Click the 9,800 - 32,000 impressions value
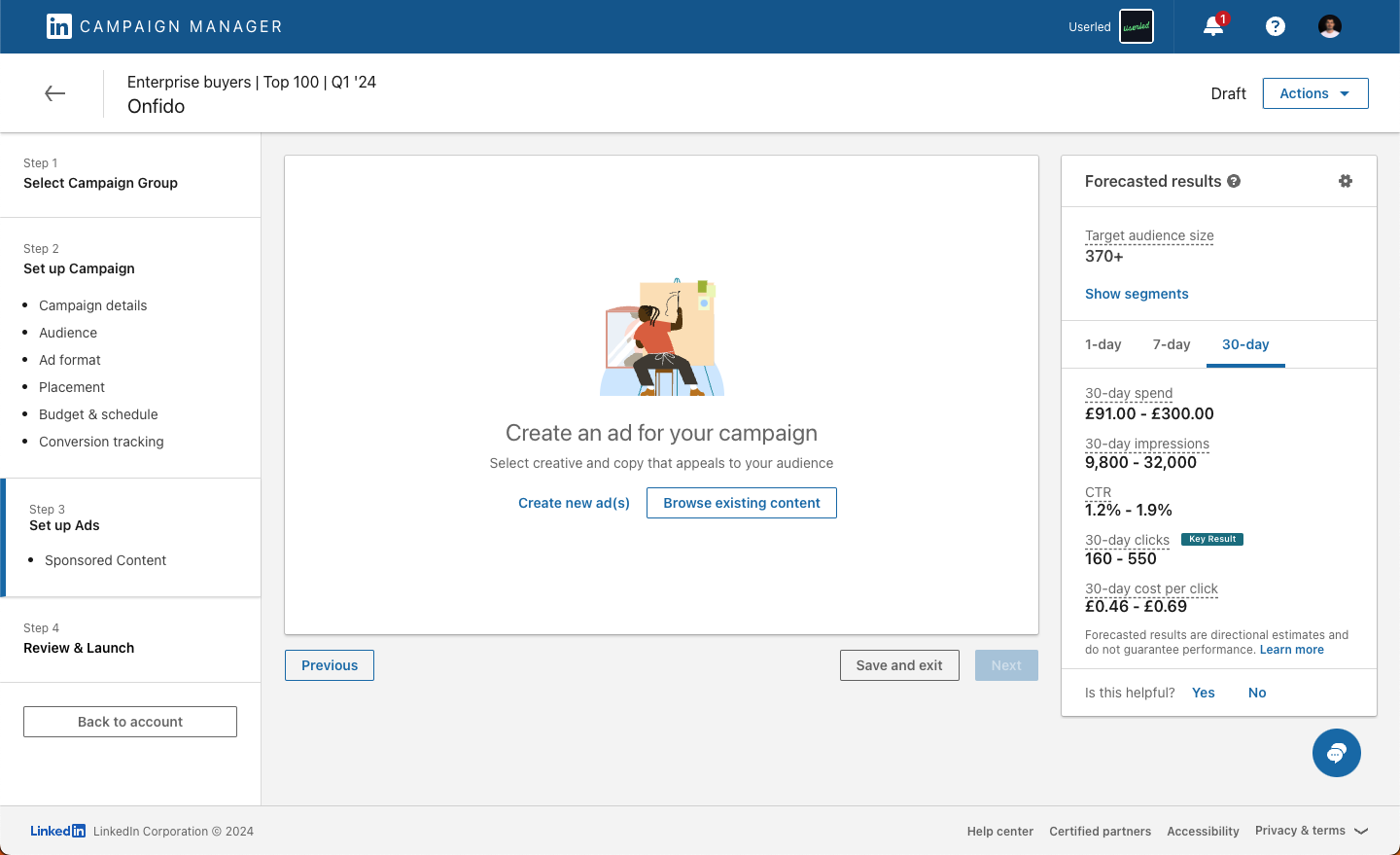 [1140, 462]
